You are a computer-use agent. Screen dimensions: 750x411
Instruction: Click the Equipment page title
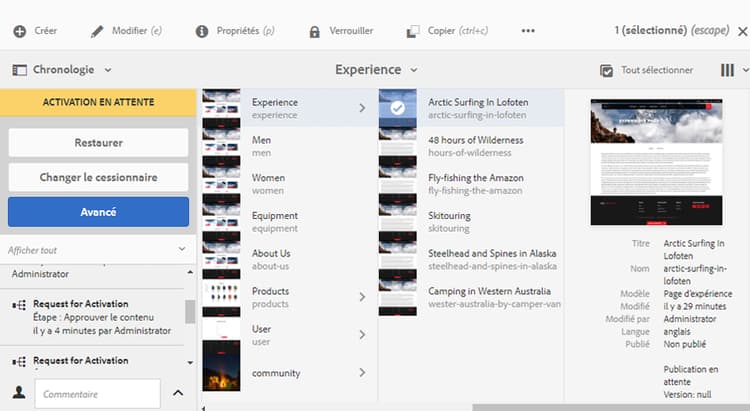[275, 216]
